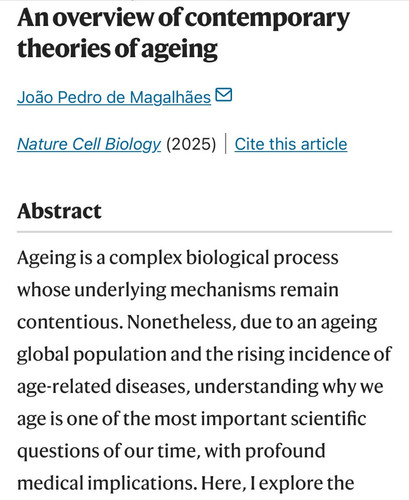Image resolution: width=409 pixels, height=500 pixels.
Task: Click the email envelope icon beside the author
Action: [224, 95]
